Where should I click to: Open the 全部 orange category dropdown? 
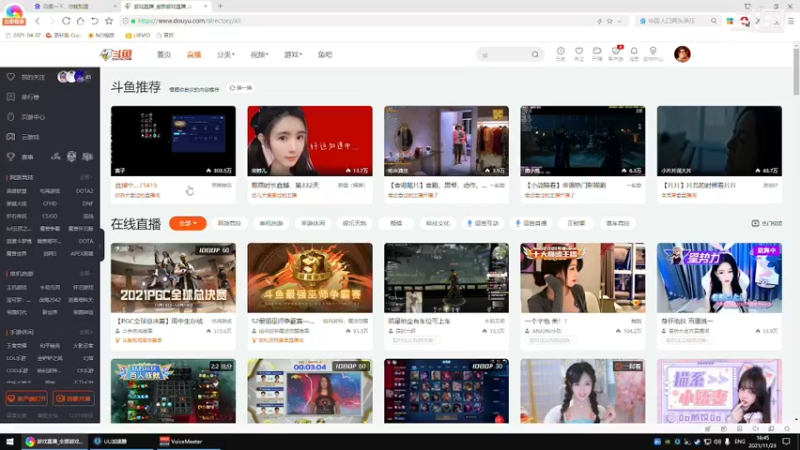188,223
